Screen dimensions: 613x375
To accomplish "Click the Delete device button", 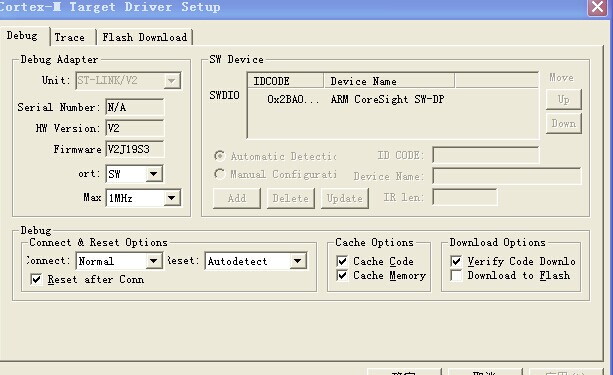I will (291, 198).
